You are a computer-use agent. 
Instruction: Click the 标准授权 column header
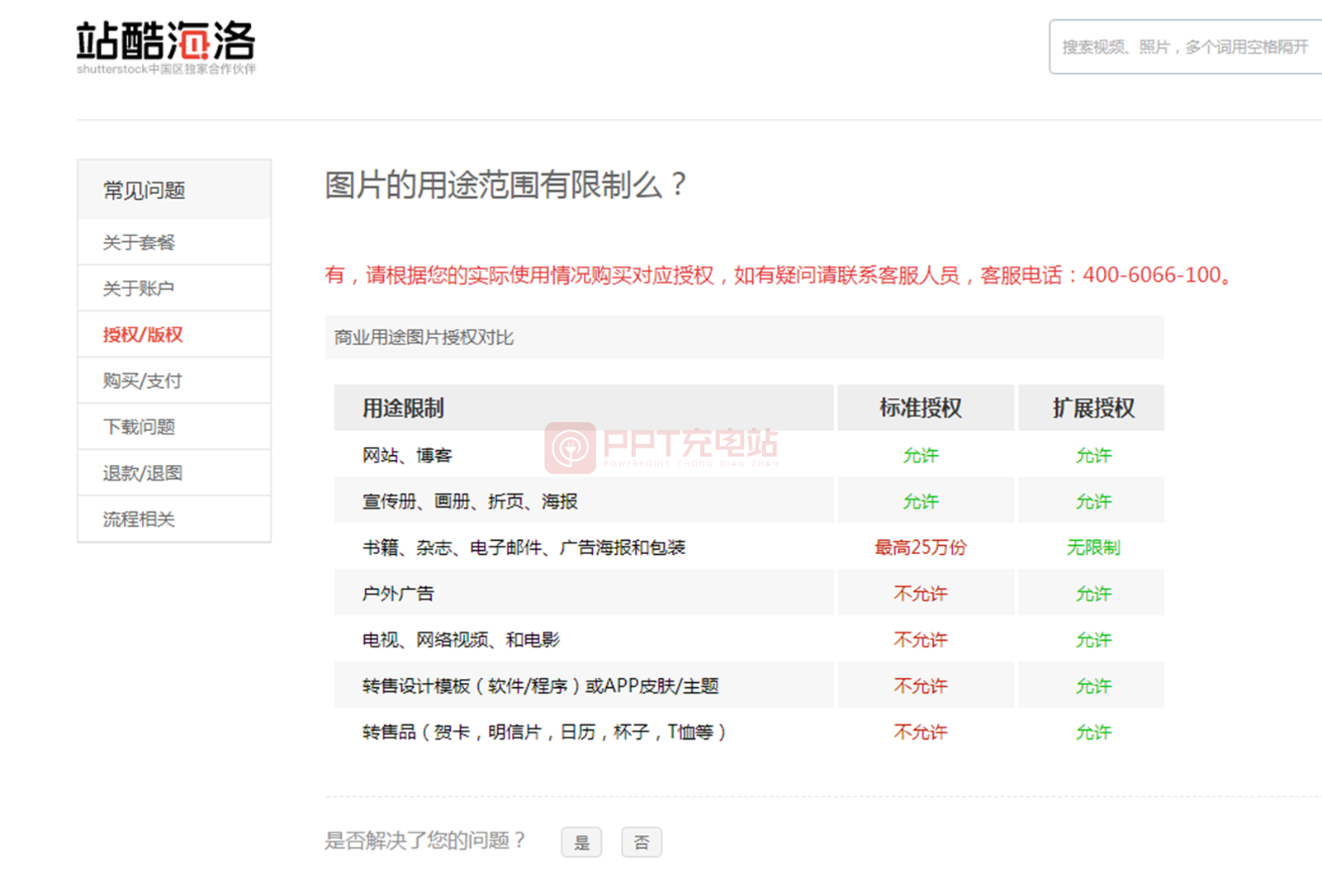(x=921, y=408)
